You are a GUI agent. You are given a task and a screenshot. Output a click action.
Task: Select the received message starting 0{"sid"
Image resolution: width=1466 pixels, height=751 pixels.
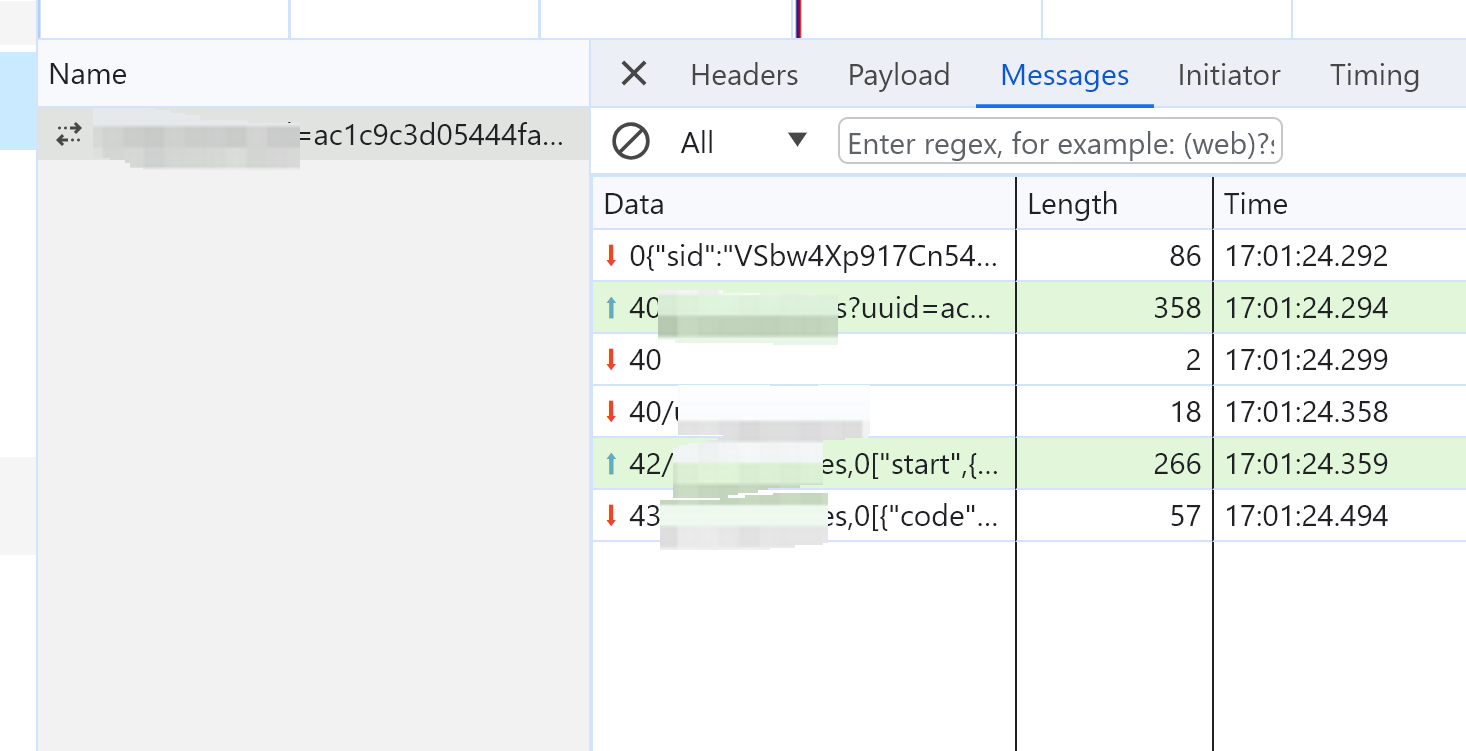pyautogui.click(x=1029, y=256)
